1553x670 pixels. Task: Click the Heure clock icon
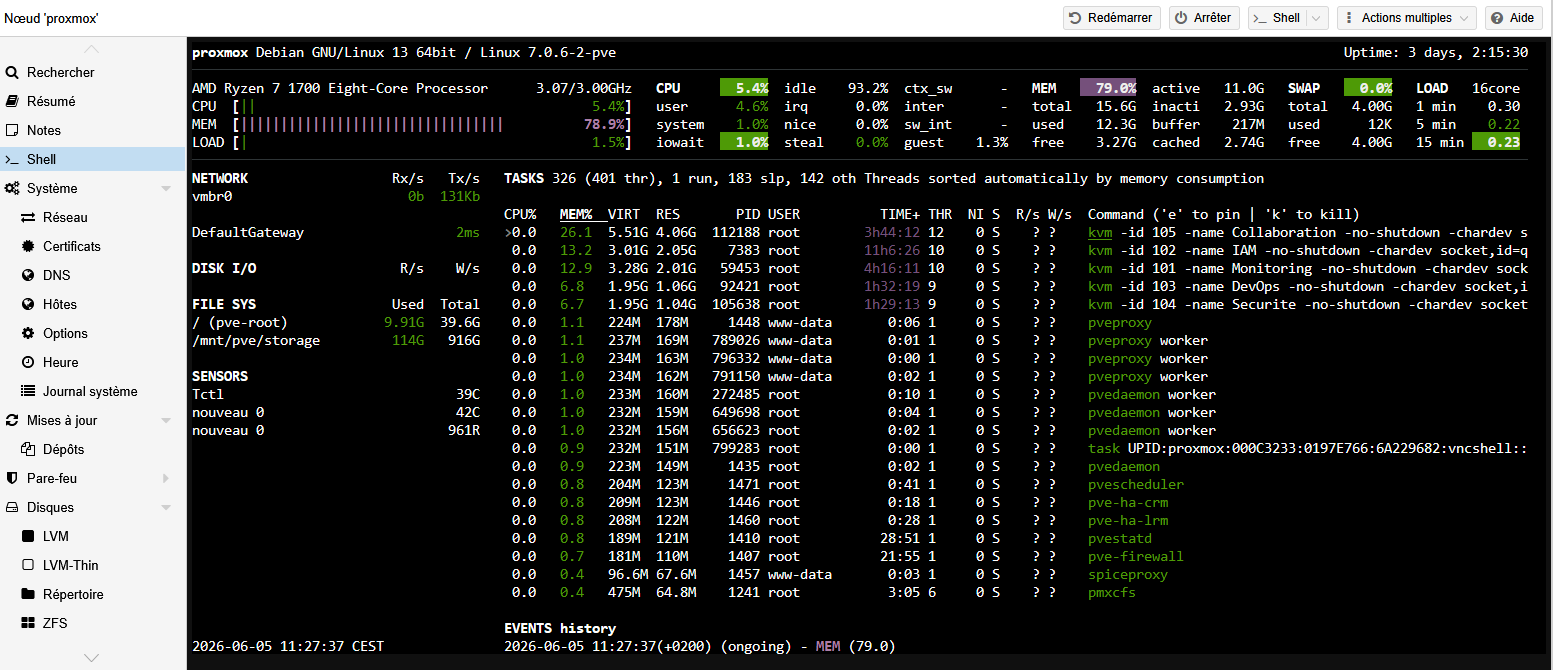click(28, 362)
